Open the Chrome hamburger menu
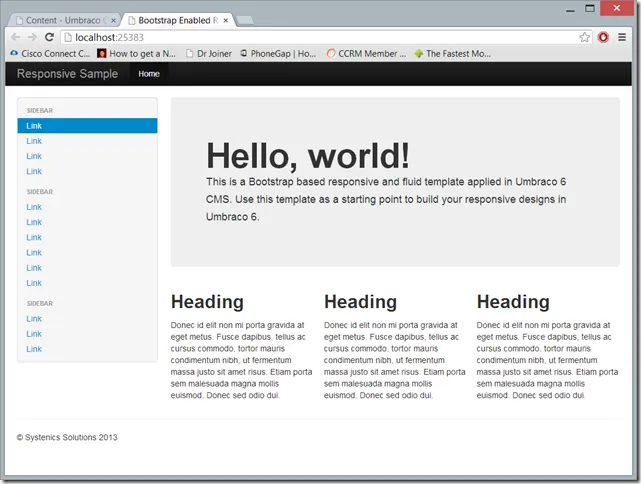 coord(622,37)
